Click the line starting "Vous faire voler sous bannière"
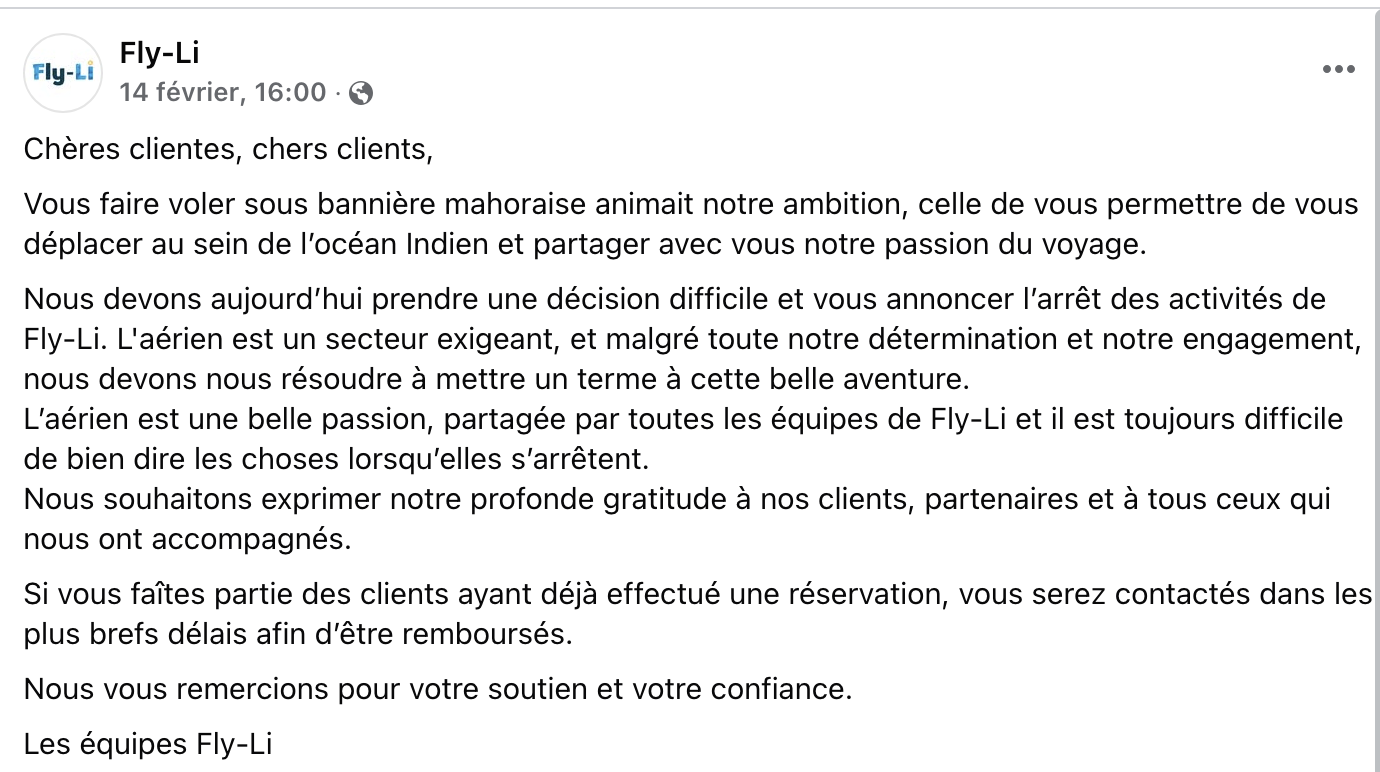The image size is (1380, 772). pos(690,204)
